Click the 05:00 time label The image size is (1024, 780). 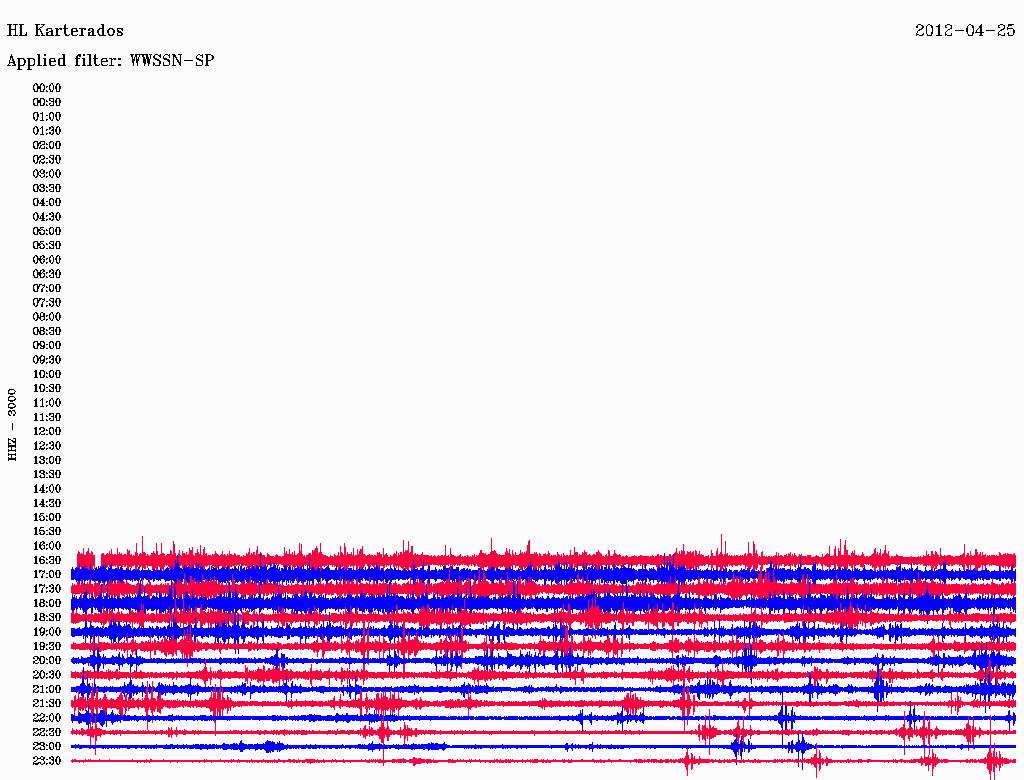coord(46,231)
